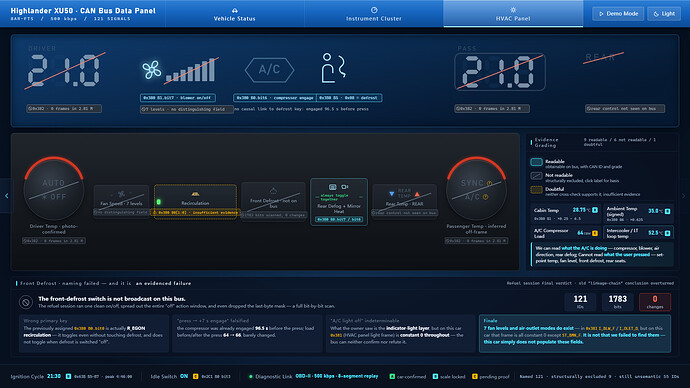Image resolution: width=690 pixels, height=388 pixels.
Task: Click the Intercooler loop temp grade badge
Action: tap(668, 233)
